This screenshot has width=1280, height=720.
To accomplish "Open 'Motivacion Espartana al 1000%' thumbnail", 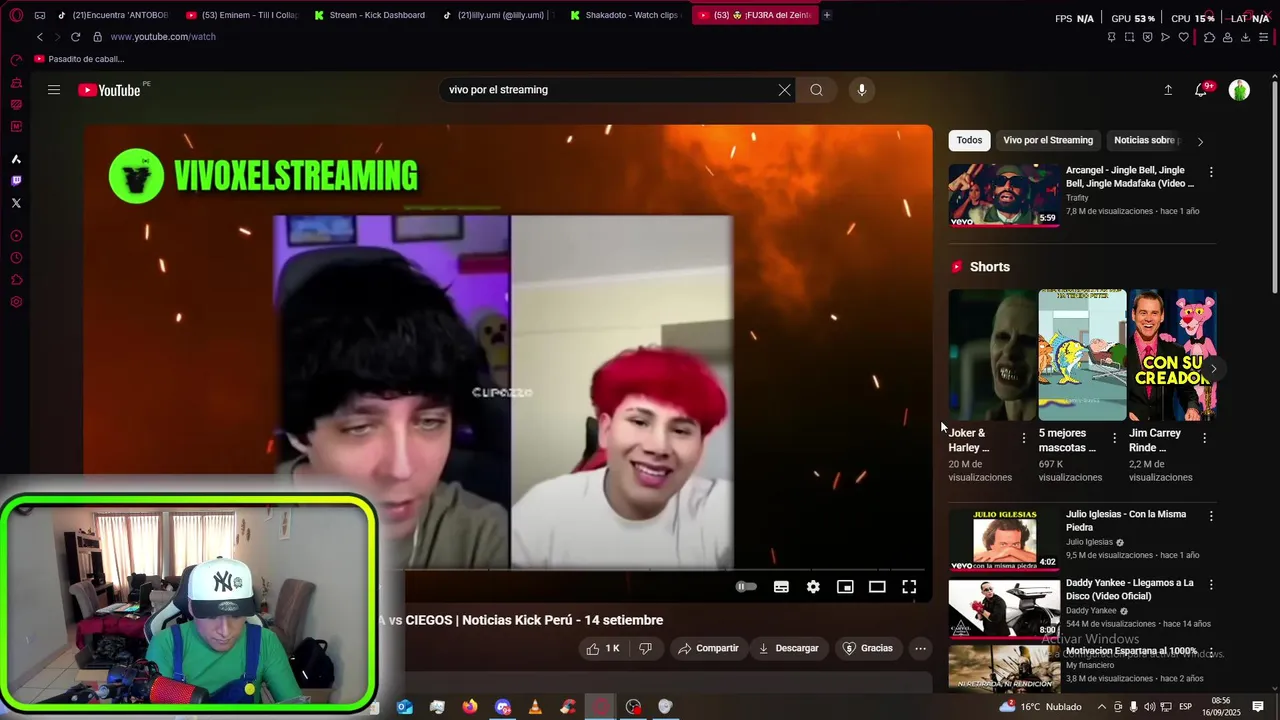I will pyautogui.click(x=1004, y=668).
